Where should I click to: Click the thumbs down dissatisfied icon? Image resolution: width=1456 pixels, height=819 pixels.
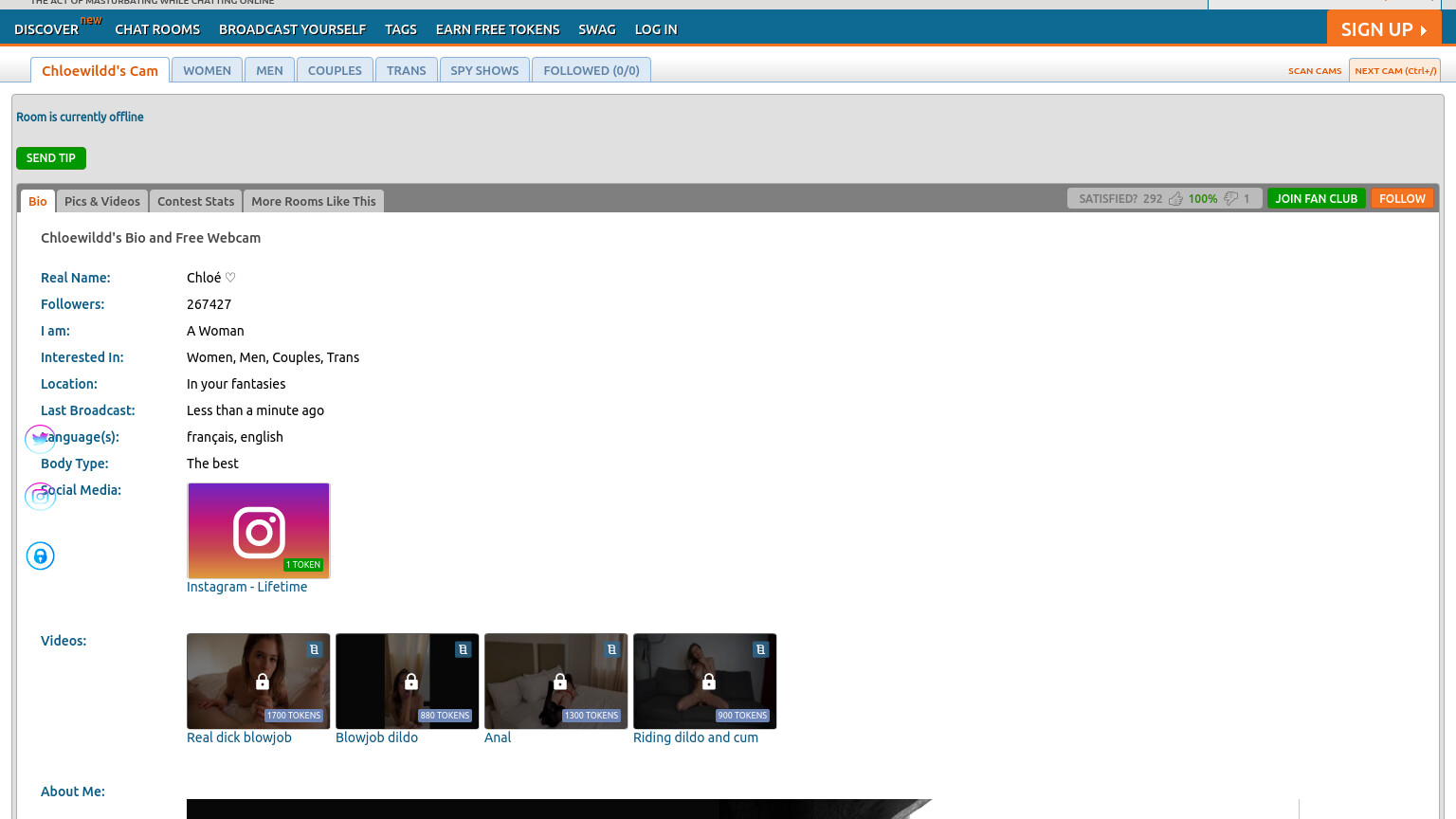pyautogui.click(x=1231, y=198)
